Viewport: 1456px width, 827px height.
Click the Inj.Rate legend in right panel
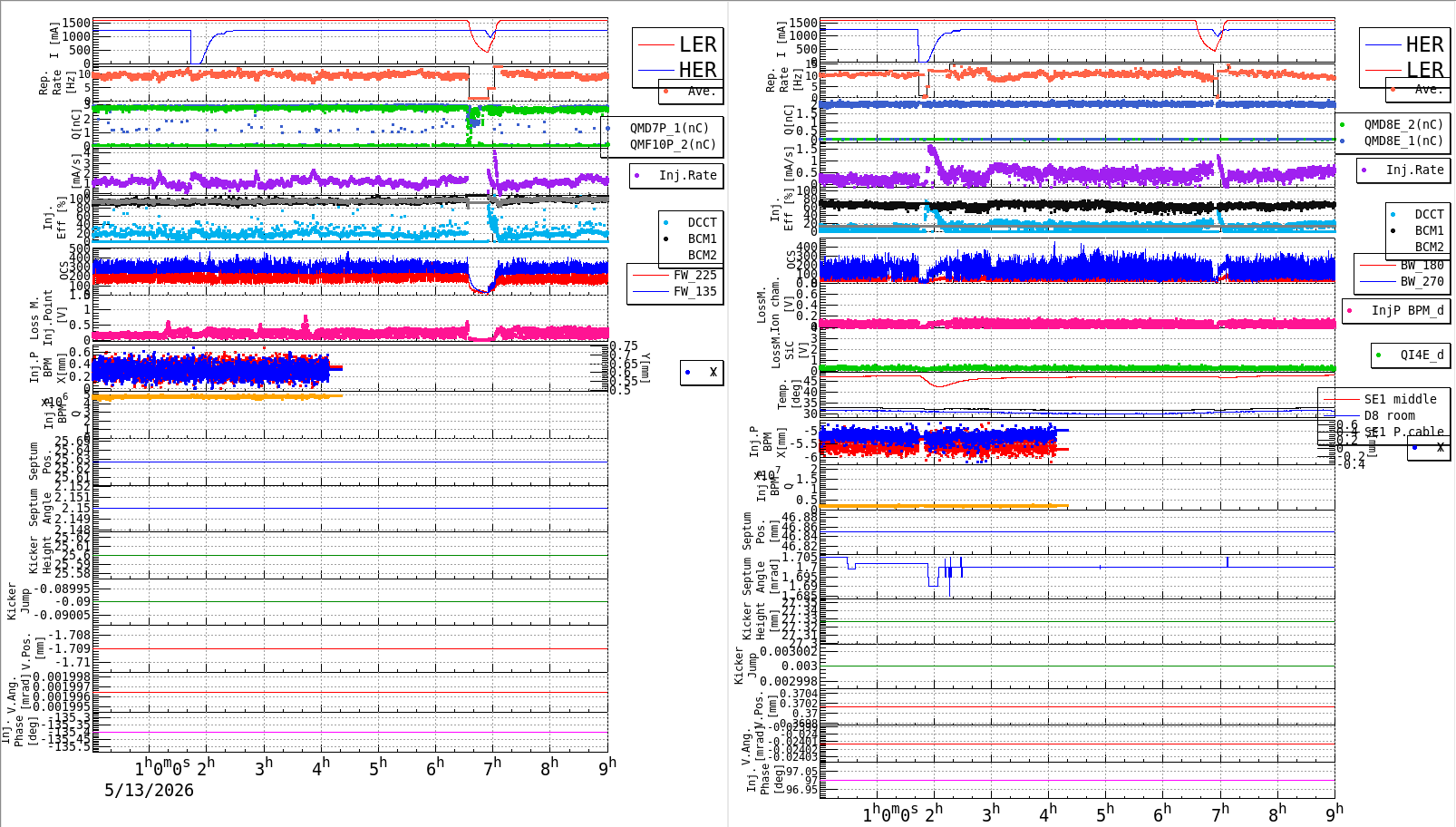pos(1414,170)
